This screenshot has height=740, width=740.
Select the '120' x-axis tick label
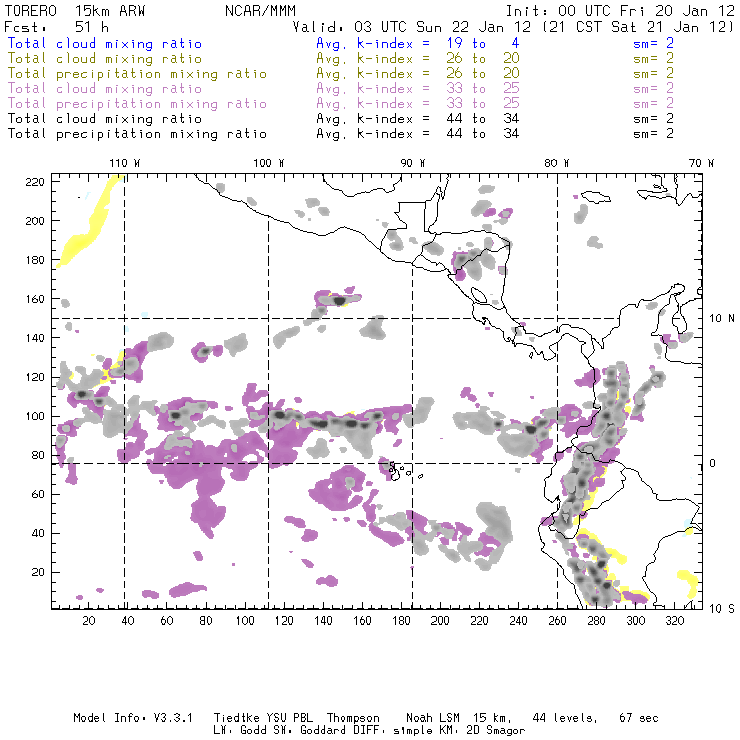[x=284, y=621]
